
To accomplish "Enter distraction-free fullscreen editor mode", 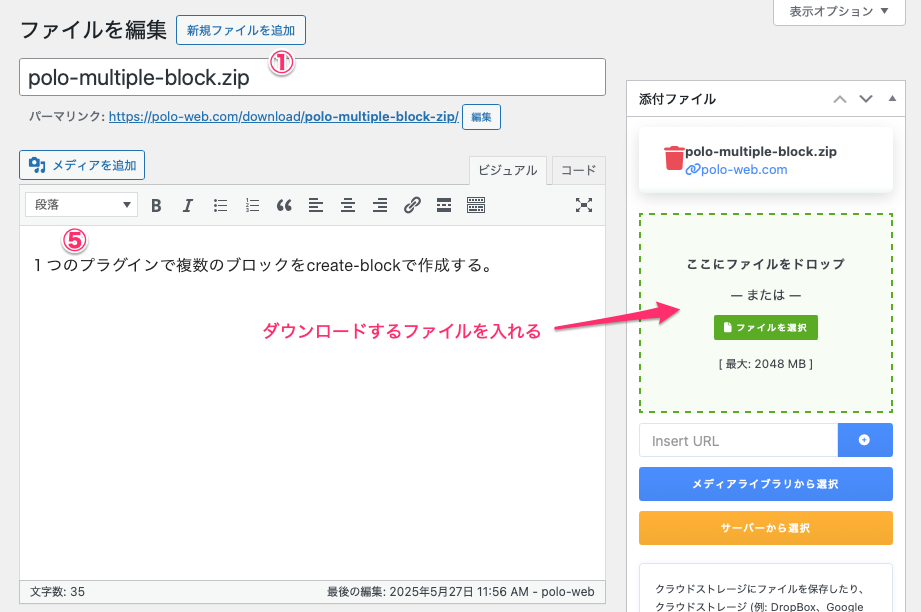I will 584,205.
